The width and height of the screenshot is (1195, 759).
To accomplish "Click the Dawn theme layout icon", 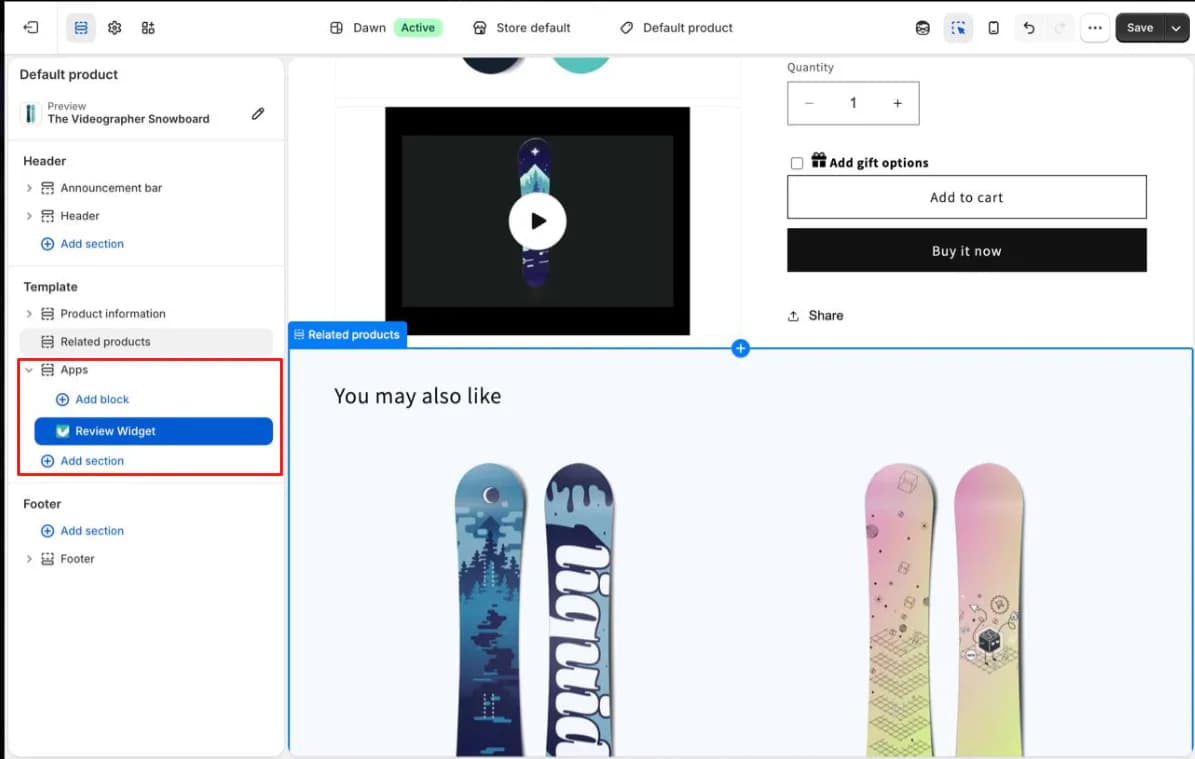I will (x=336, y=27).
